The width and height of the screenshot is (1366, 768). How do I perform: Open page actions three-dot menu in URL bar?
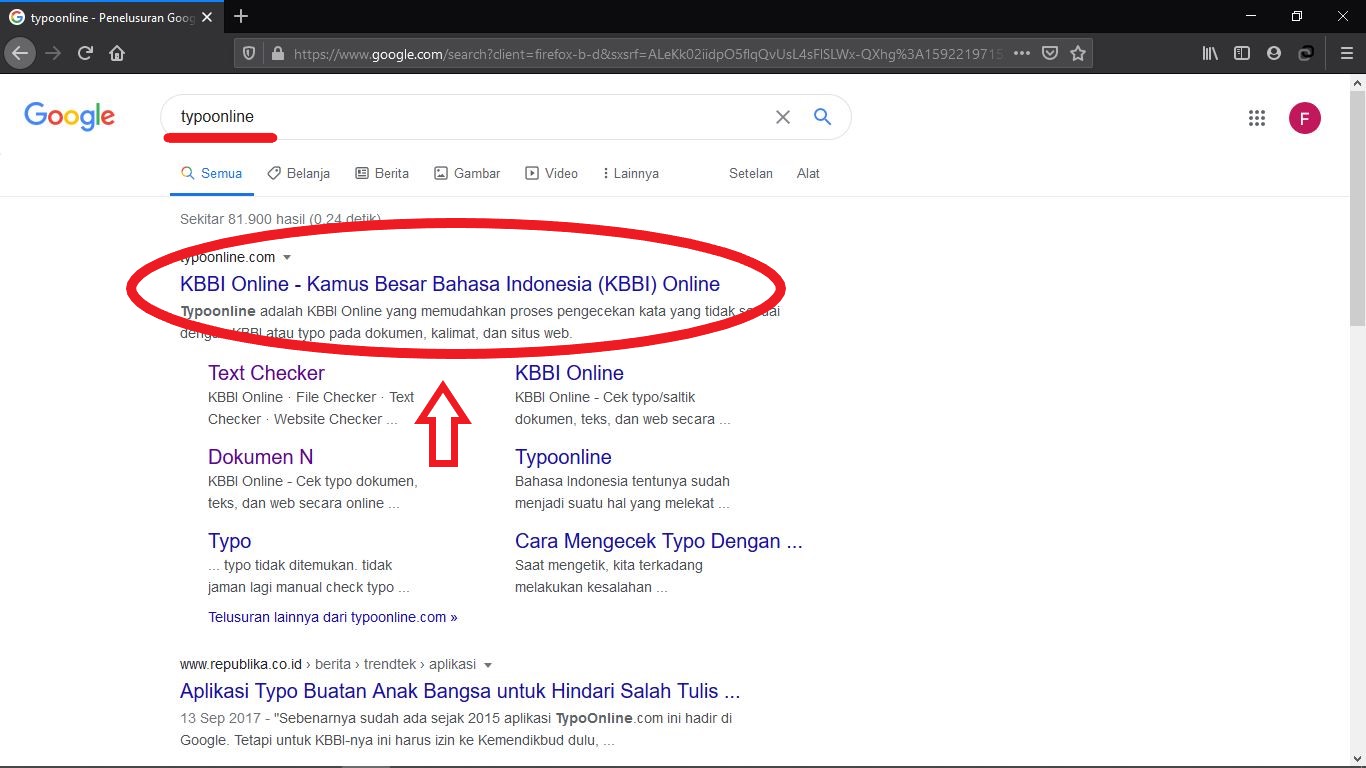[x=1021, y=54]
